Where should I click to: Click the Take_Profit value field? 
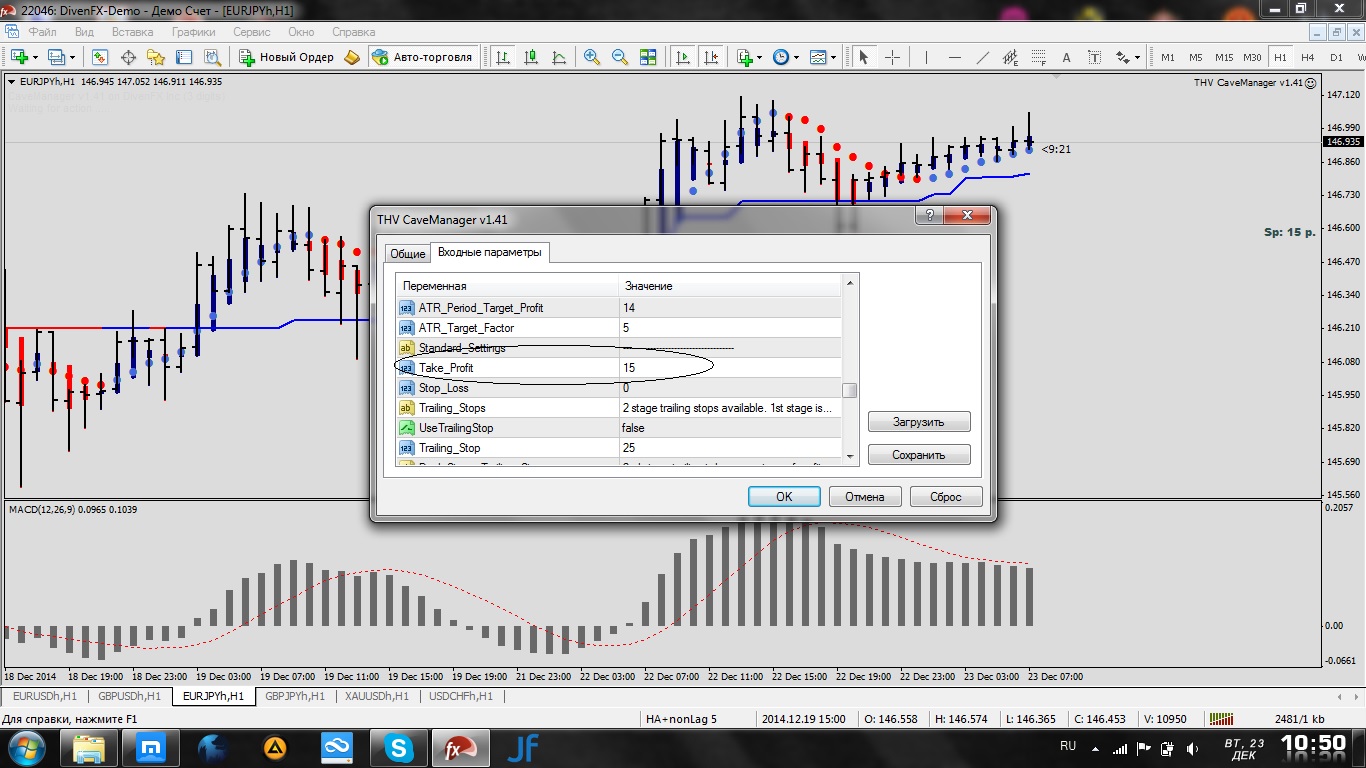[730, 368]
